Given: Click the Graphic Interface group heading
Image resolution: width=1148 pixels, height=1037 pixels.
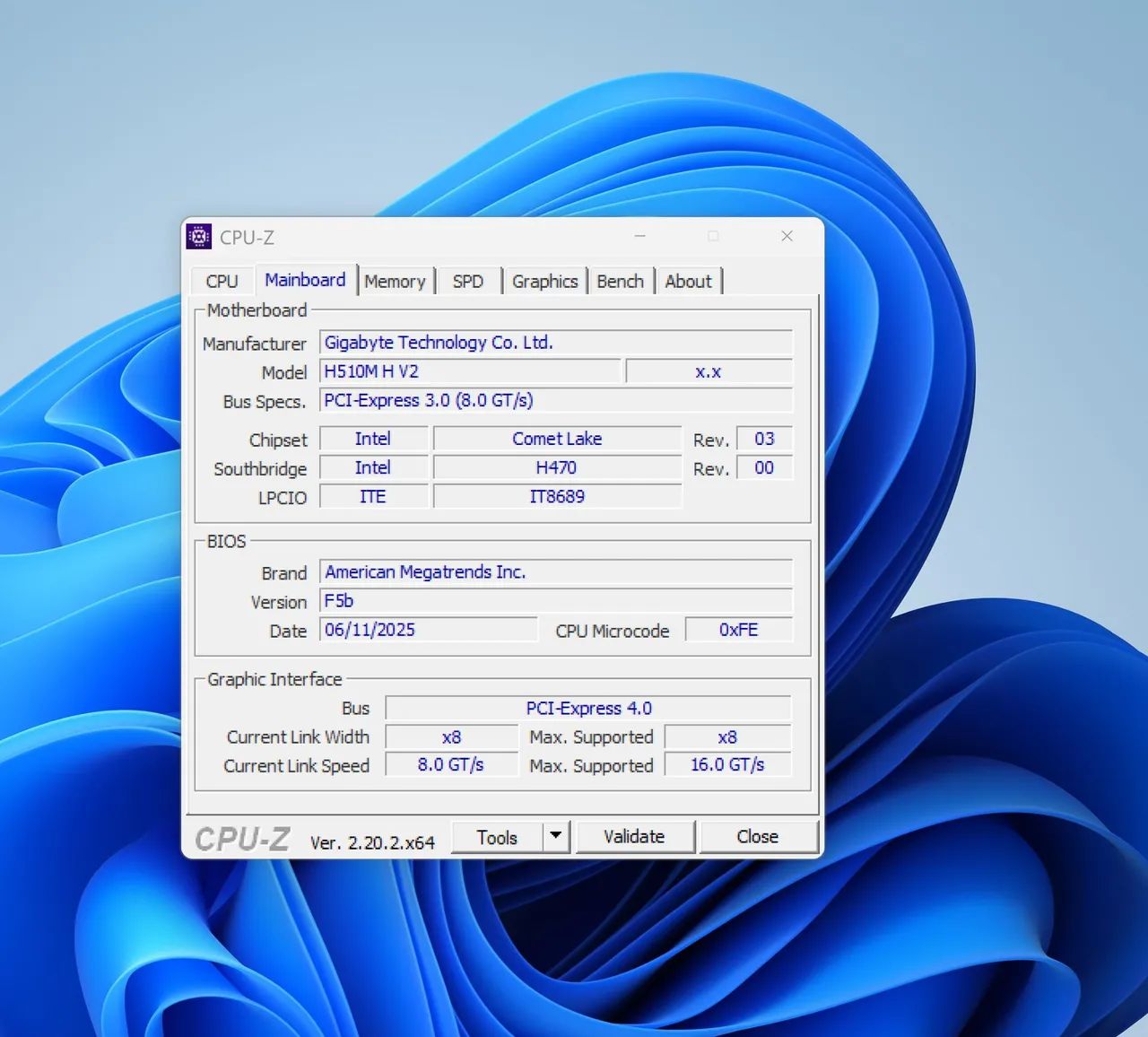Looking at the screenshot, I should click(274, 679).
